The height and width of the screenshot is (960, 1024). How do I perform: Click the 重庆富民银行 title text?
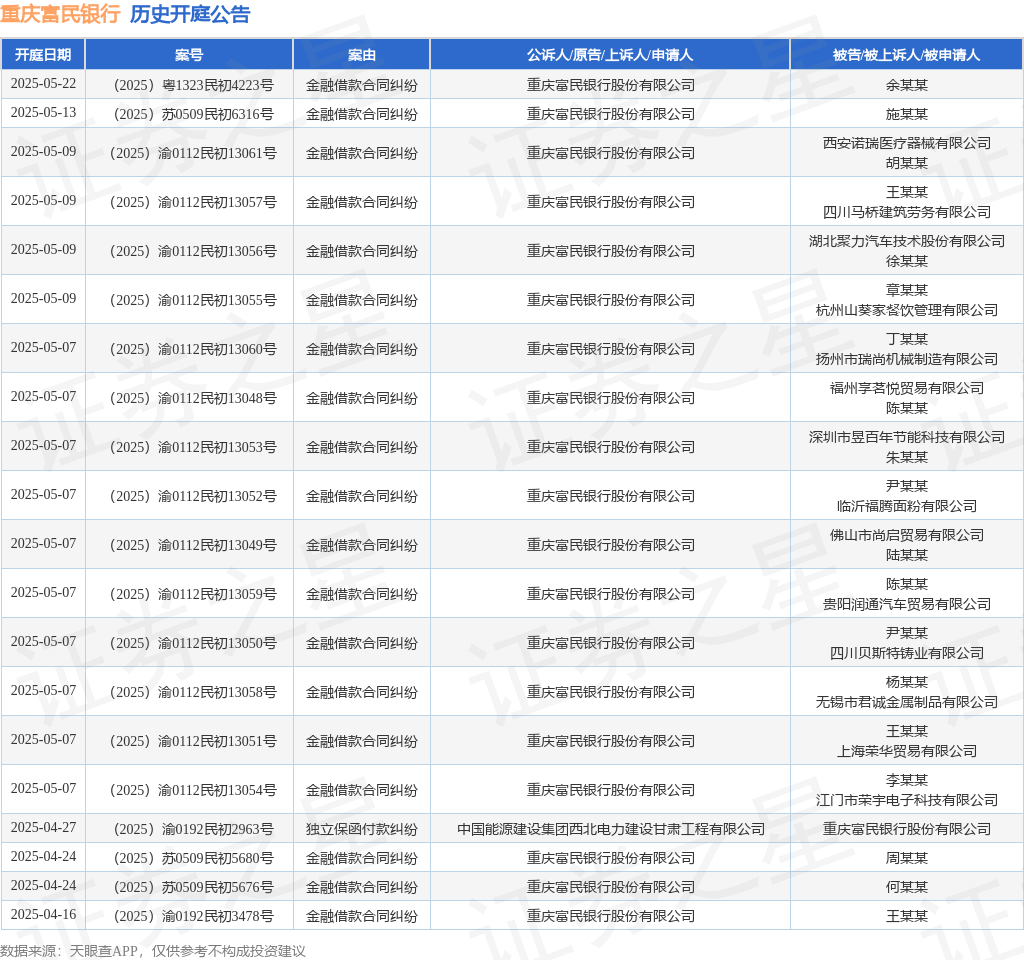tap(60, 14)
